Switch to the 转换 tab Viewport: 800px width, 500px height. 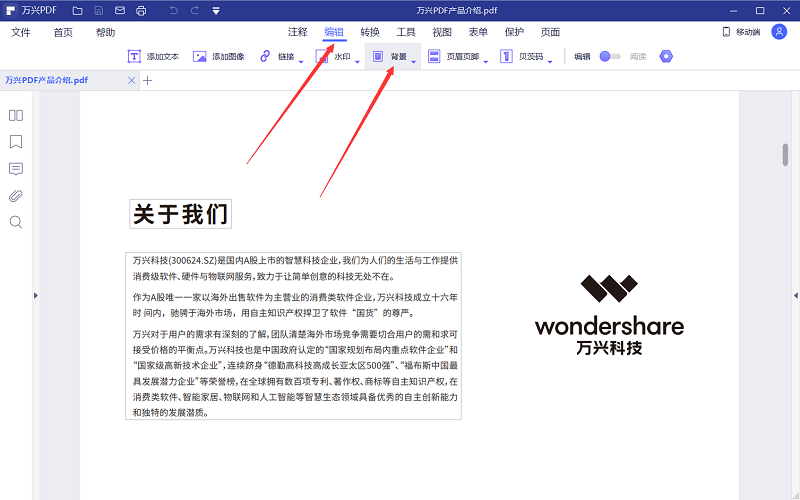click(370, 32)
